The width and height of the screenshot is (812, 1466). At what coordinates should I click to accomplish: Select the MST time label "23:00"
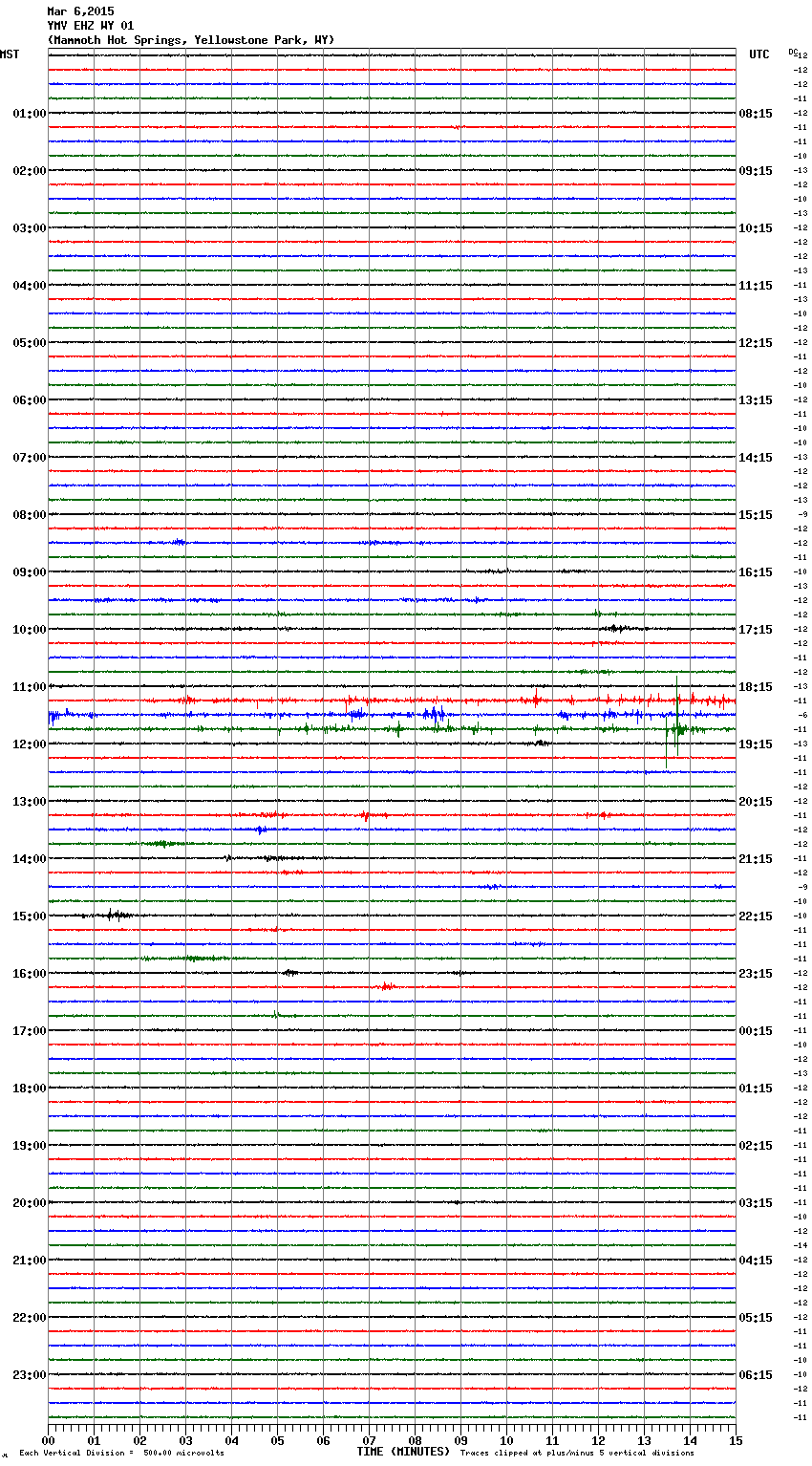pyautogui.click(x=30, y=1375)
